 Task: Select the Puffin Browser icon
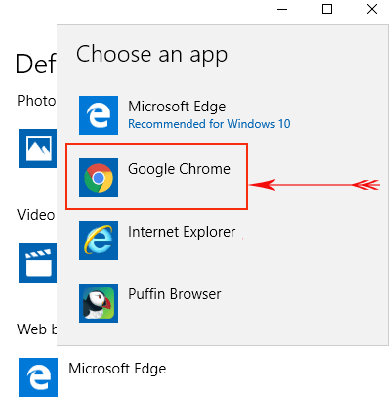[98, 303]
